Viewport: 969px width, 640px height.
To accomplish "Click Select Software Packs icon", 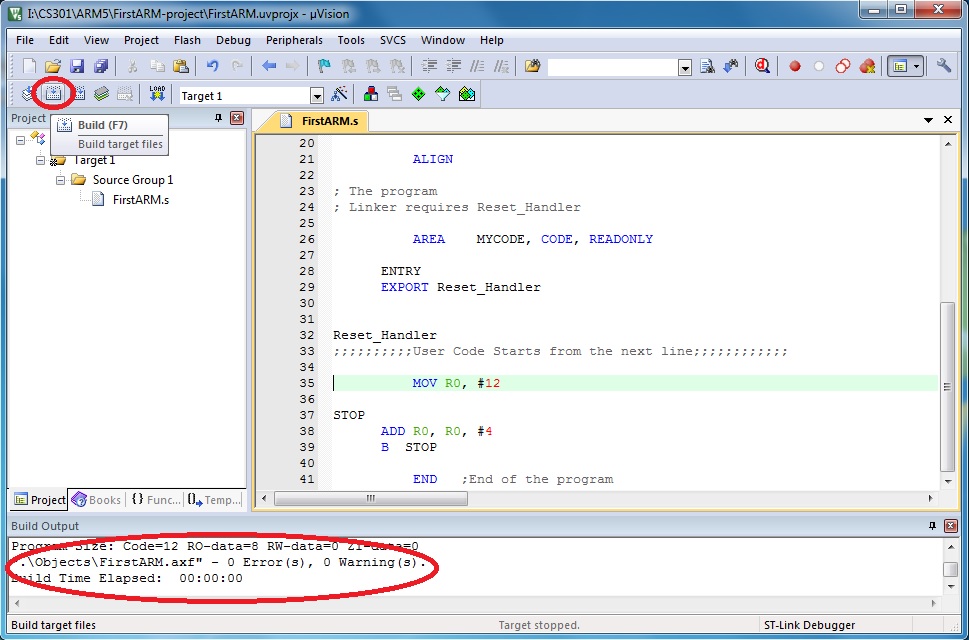I will (443, 95).
